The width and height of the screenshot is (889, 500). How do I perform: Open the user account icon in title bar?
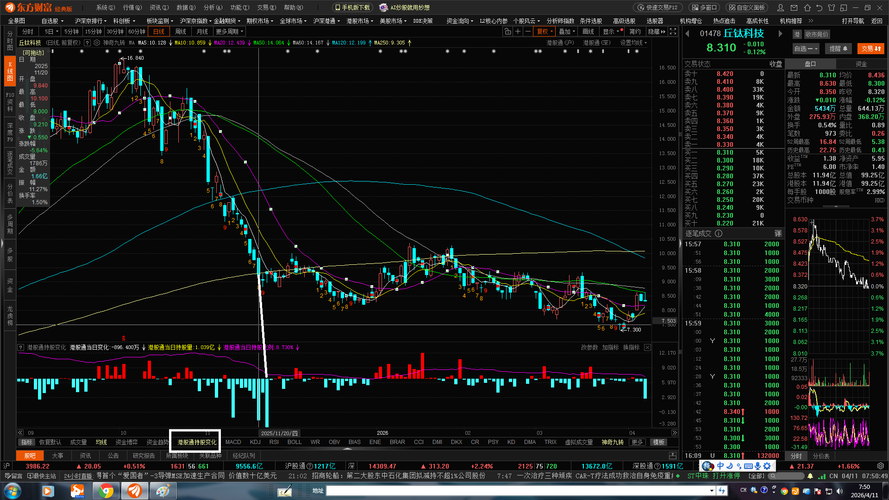780,8
